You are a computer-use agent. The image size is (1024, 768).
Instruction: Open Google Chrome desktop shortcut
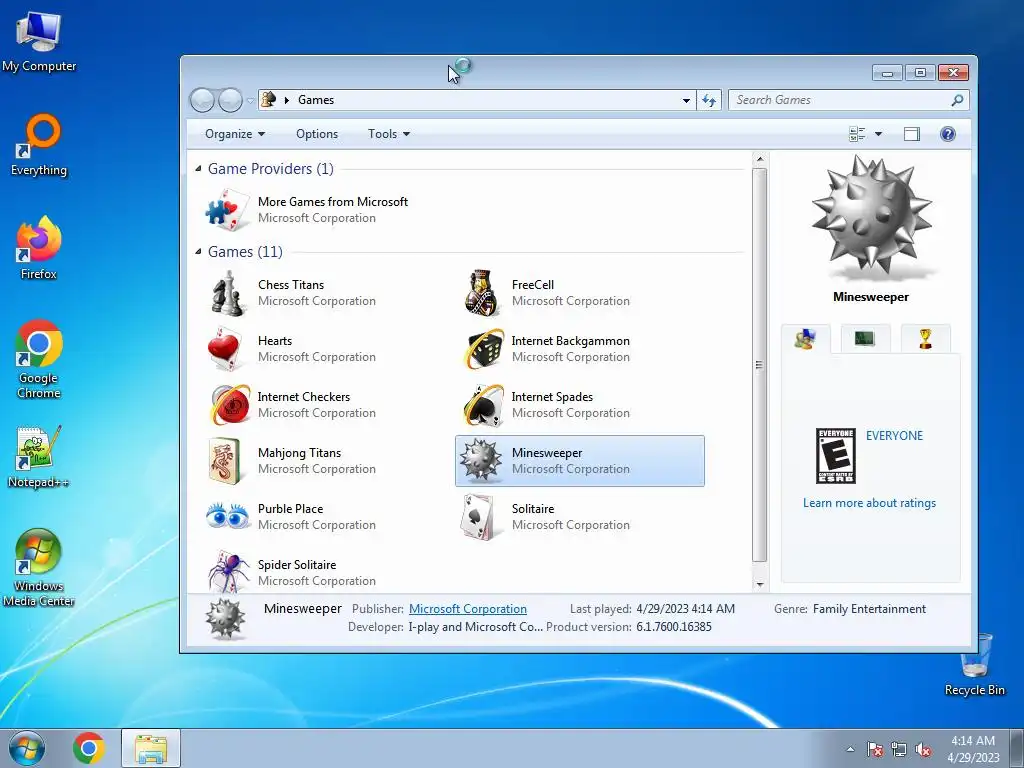pos(39,359)
